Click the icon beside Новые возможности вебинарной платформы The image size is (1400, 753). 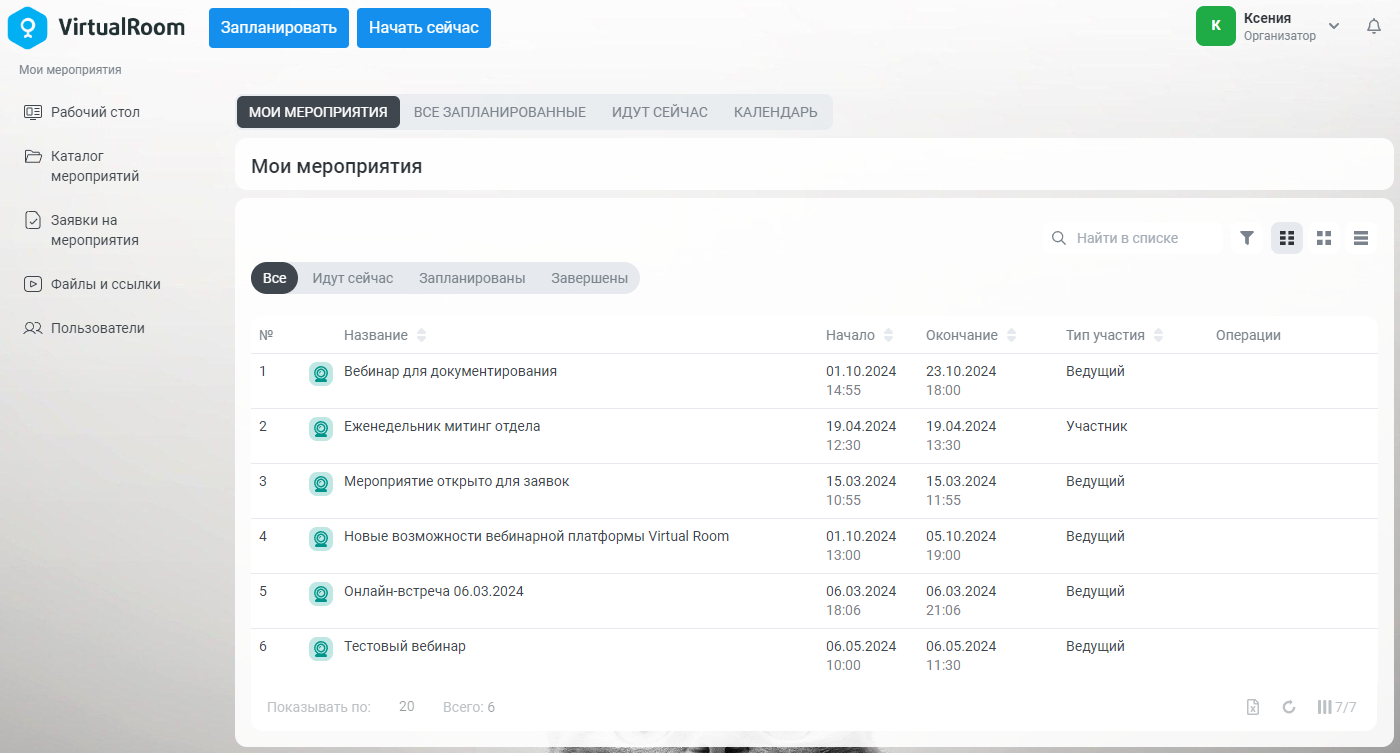point(321,539)
